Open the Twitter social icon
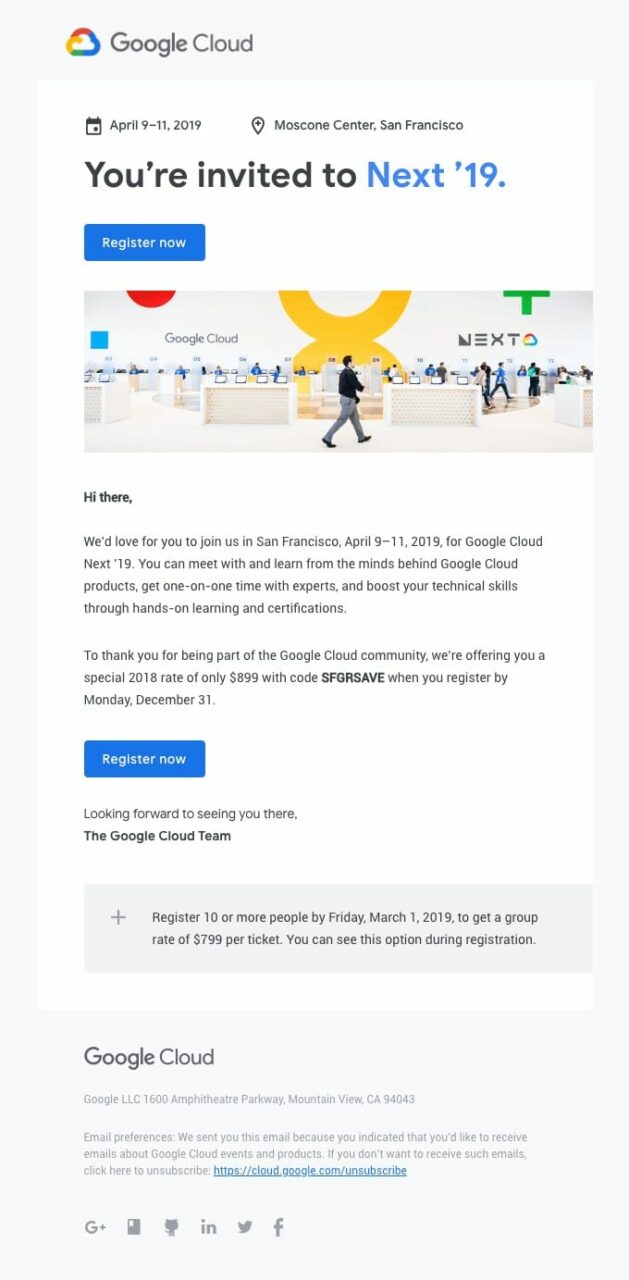The image size is (629, 1280). point(245,1227)
